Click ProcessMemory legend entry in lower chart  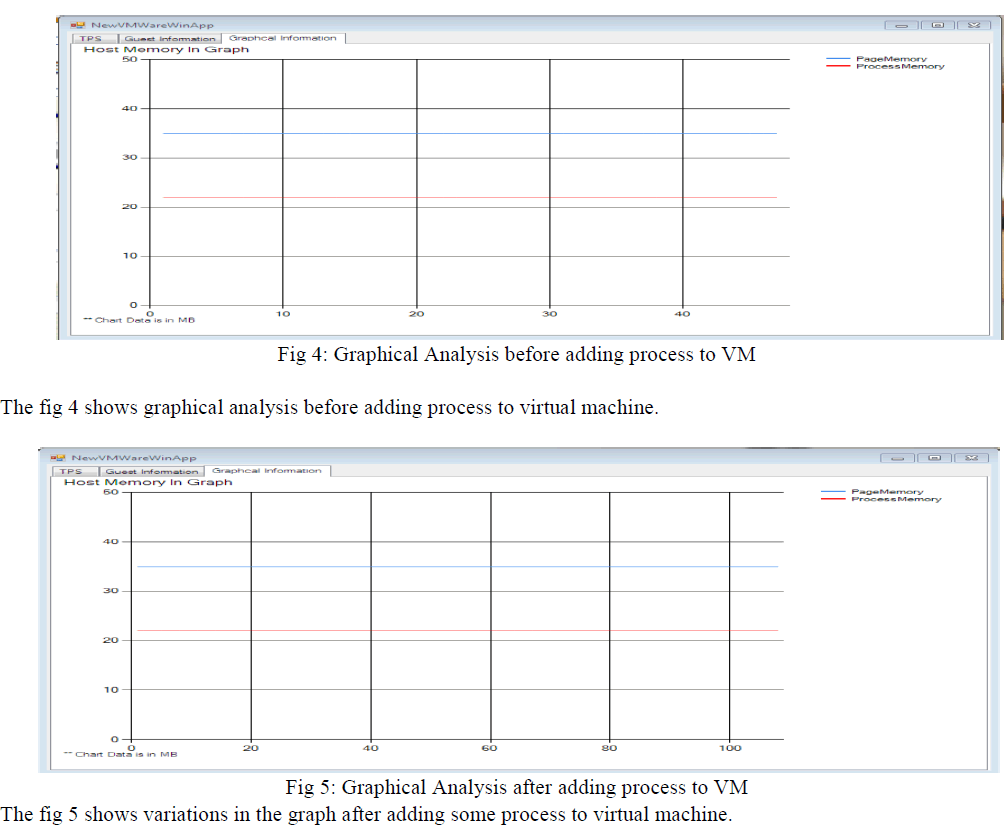click(x=896, y=499)
